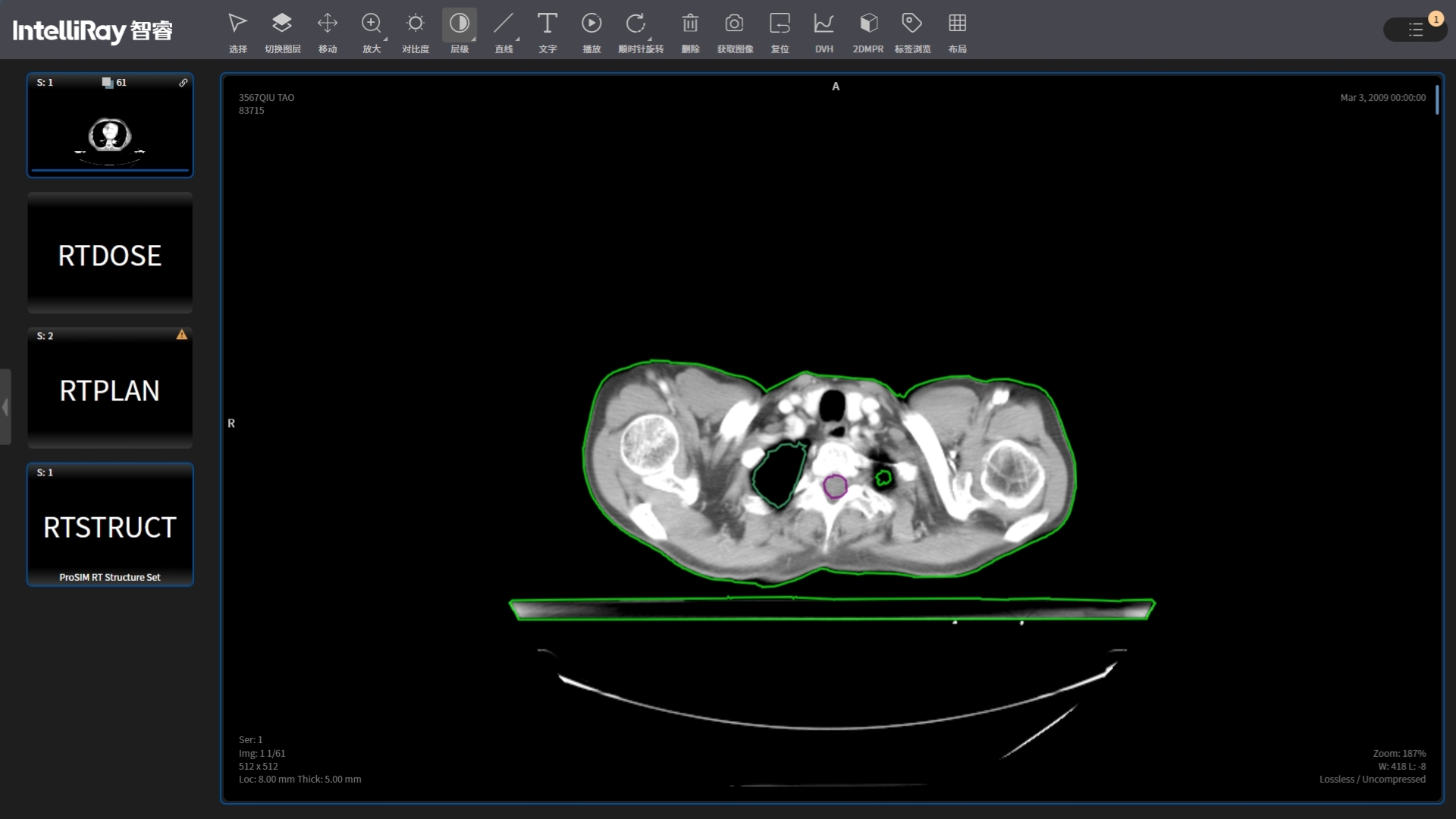1456x819 pixels.
Task: Capture image with 获取图像 camera
Action: (x=735, y=32)
